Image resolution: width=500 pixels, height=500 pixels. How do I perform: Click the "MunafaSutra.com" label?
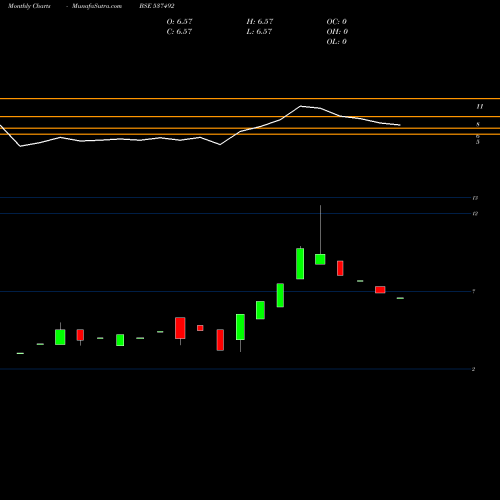pos(97,6)
